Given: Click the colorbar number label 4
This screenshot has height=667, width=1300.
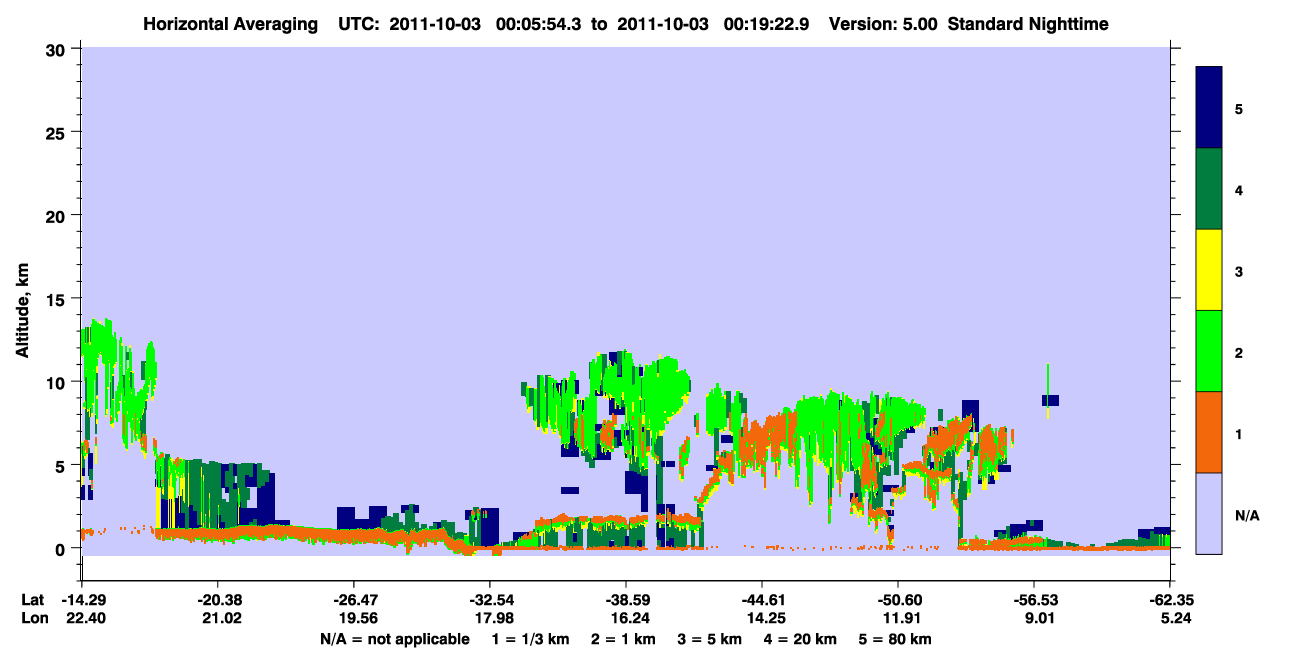Looking at the screenshot, I should (x=1239, y=189).
